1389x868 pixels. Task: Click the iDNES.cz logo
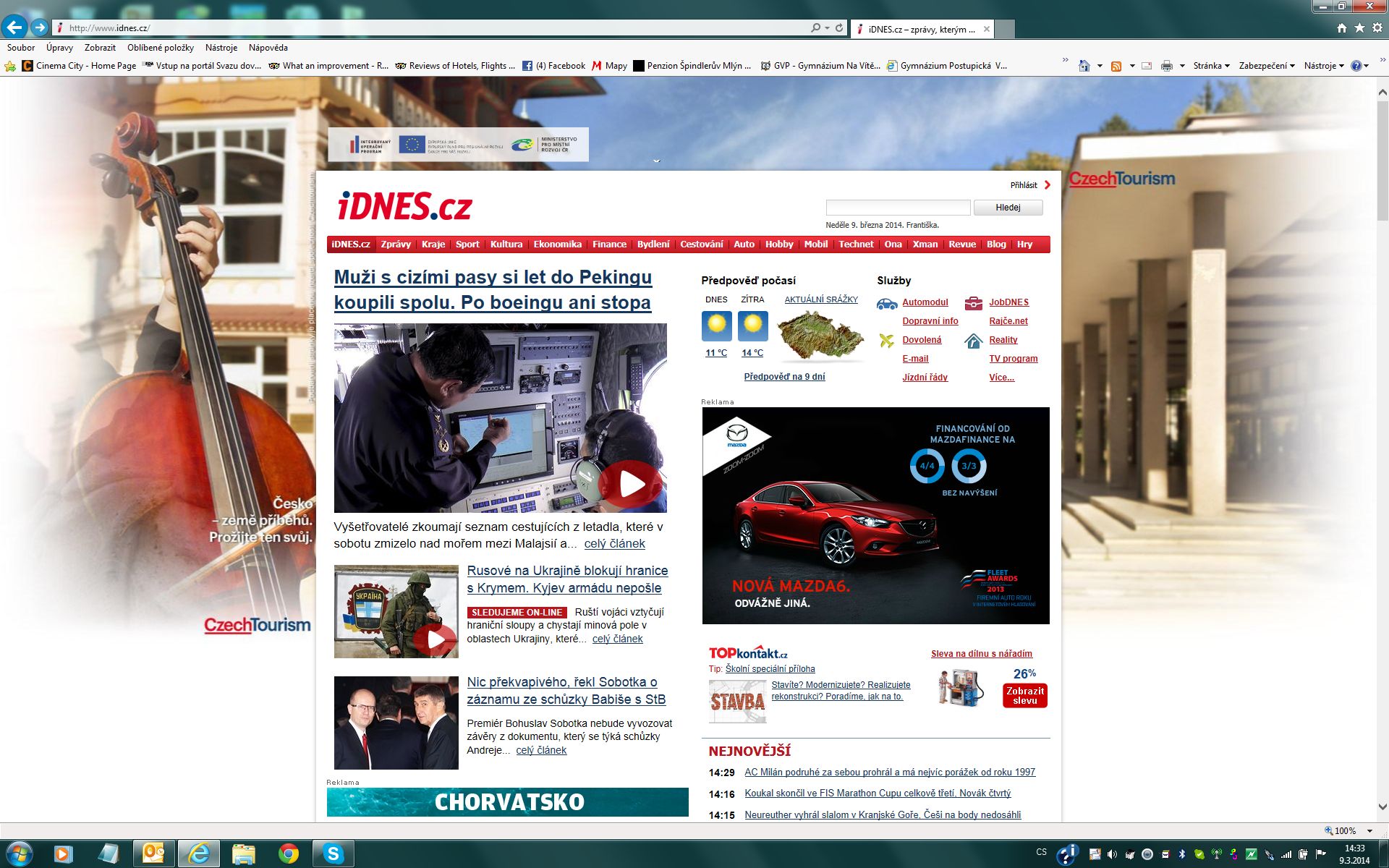coord(404,206)
